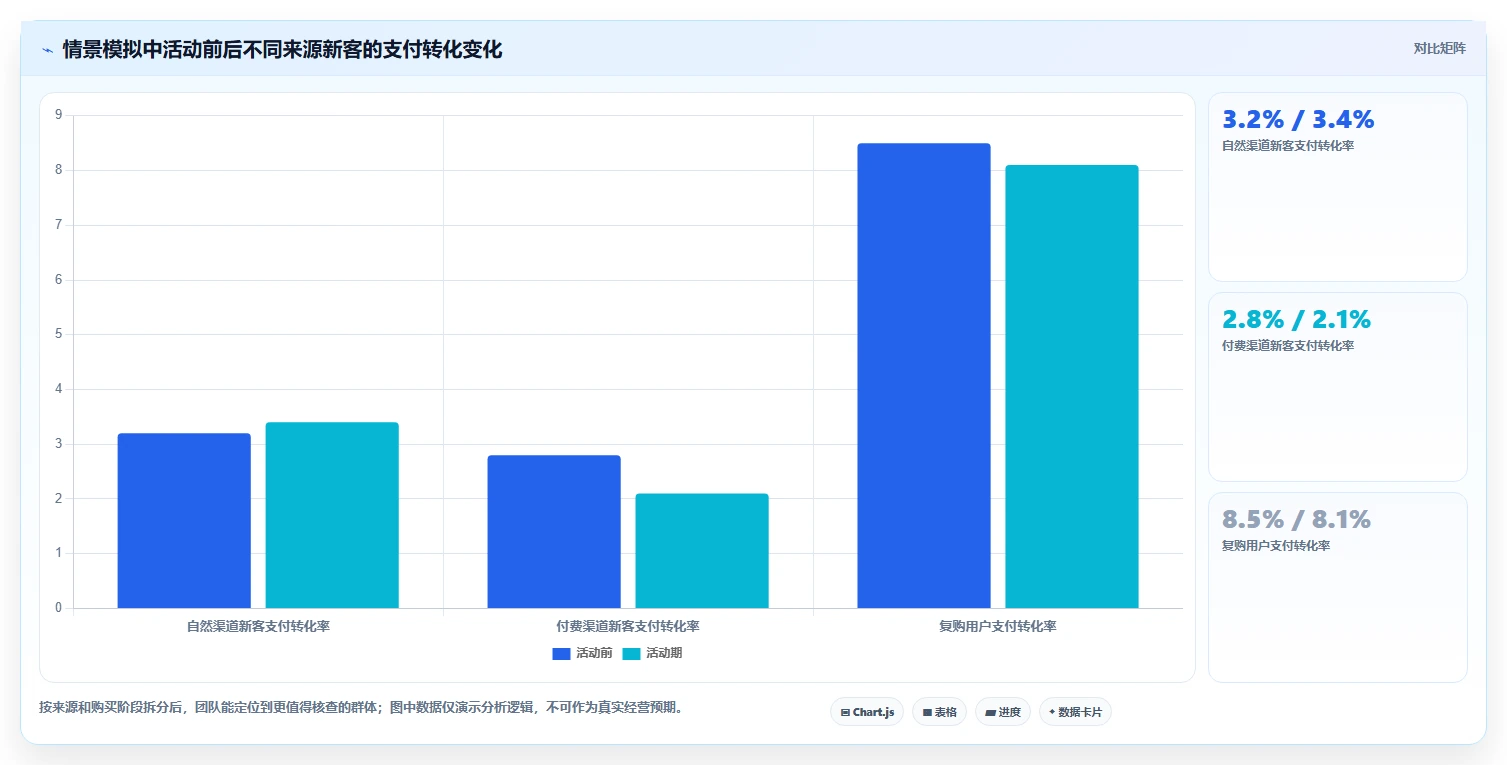
Task: Click the y-axis tick label 0
Action: click(x=58, y=607)
